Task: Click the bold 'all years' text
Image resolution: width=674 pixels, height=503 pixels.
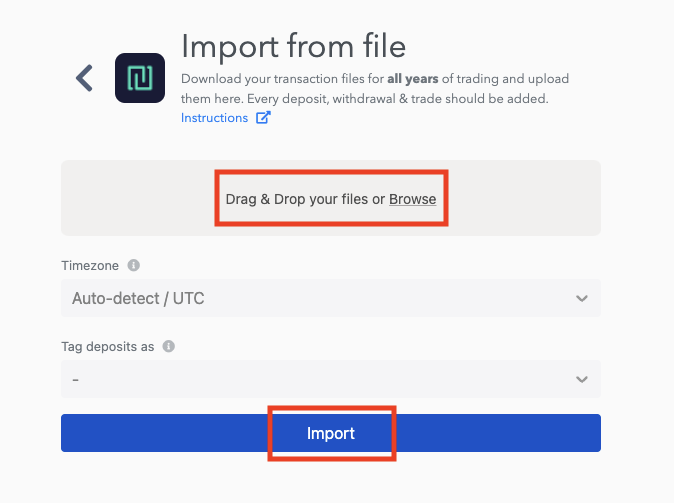Action: point(413,79)
